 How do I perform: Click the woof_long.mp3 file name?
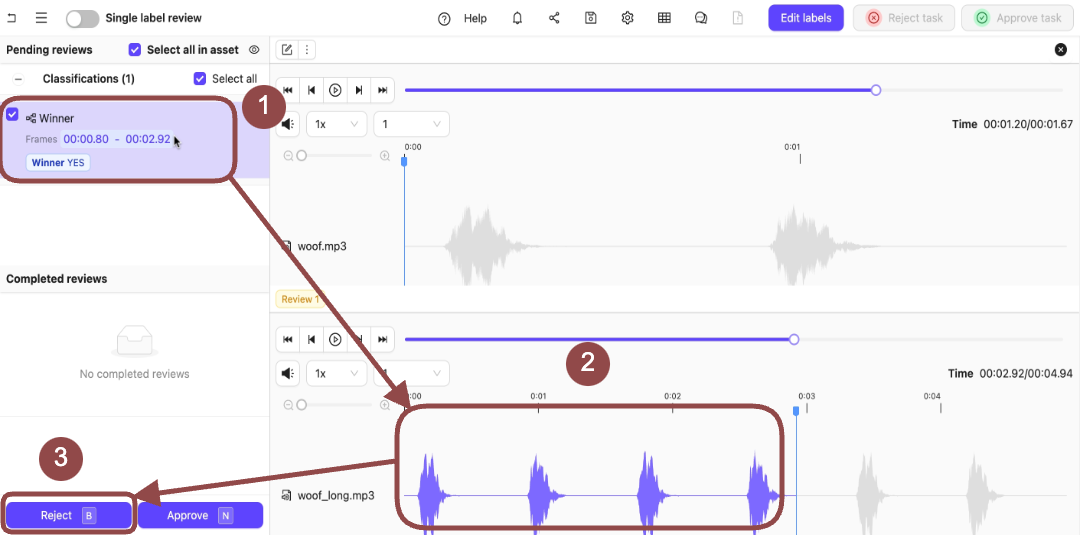pos(336,495)
